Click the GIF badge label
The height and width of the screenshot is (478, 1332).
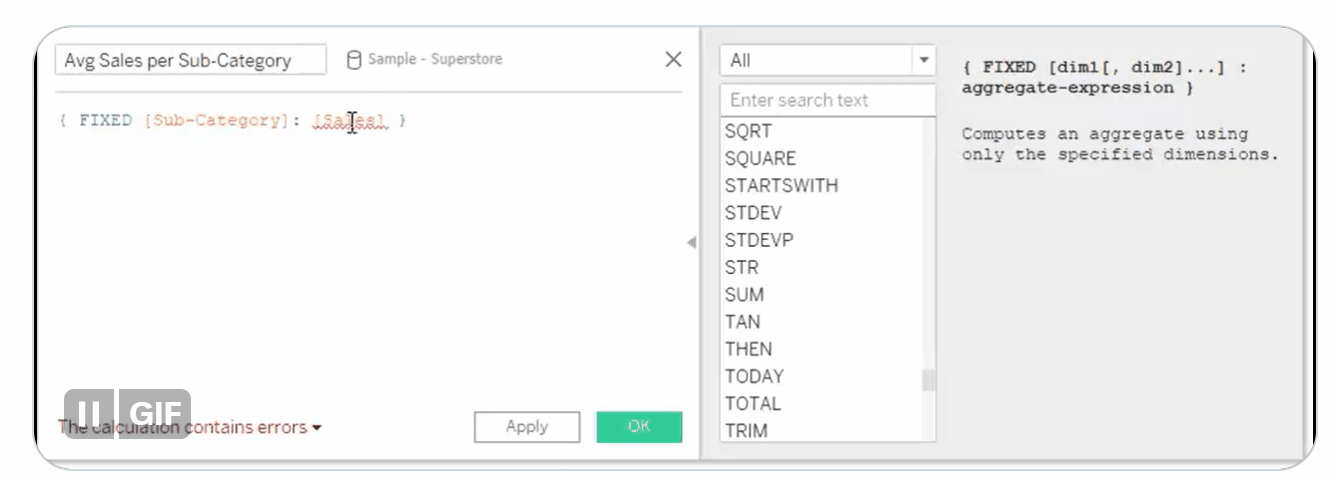point(154,414)
